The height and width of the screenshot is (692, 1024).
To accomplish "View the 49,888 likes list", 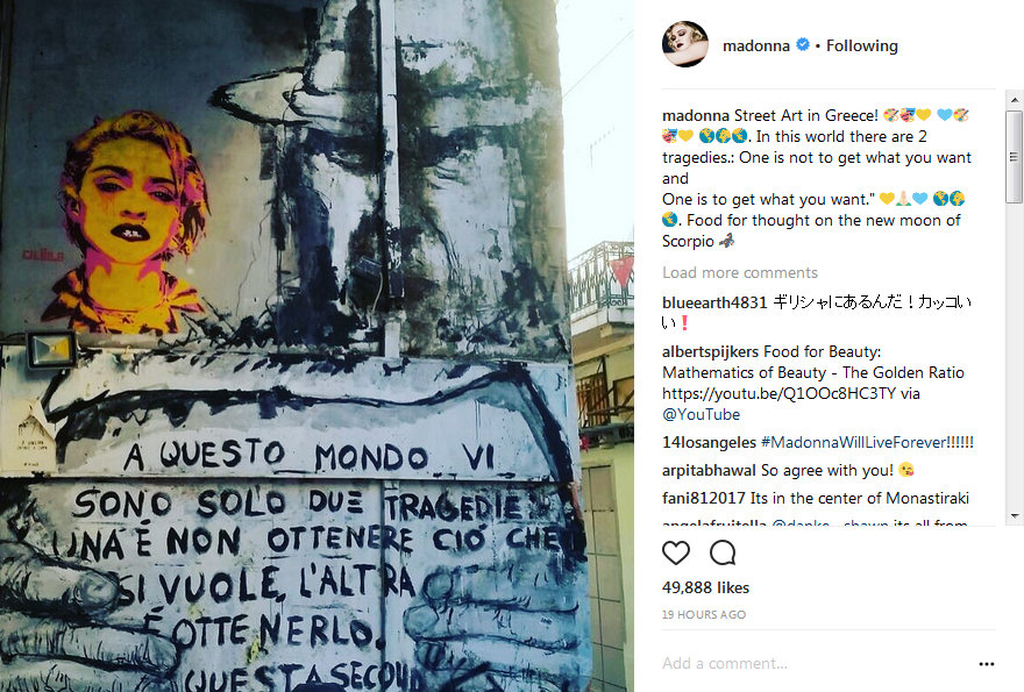I will [705, 588].
